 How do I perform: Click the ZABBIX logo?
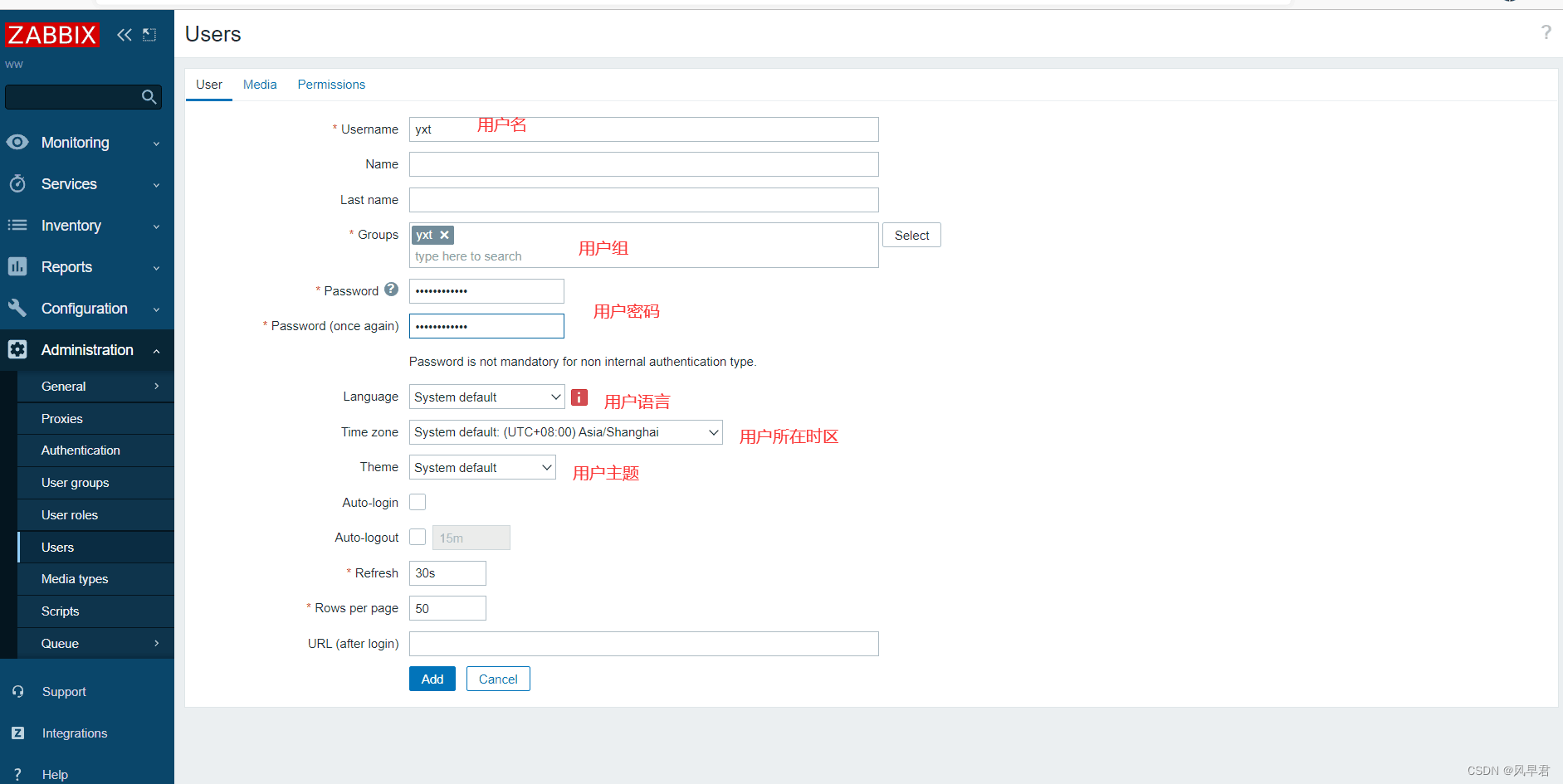tap(51, 35)
